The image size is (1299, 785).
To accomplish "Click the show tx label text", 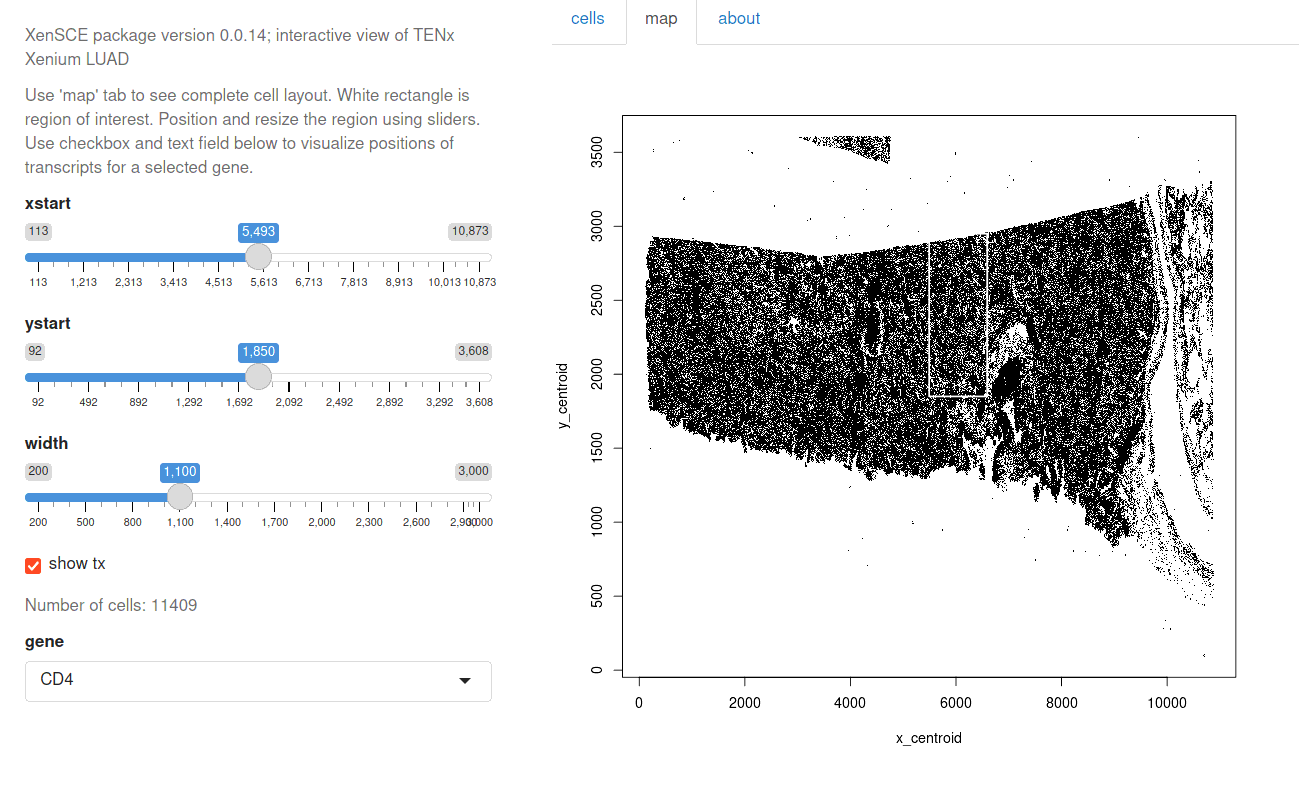I will click(x=77, y=563).
